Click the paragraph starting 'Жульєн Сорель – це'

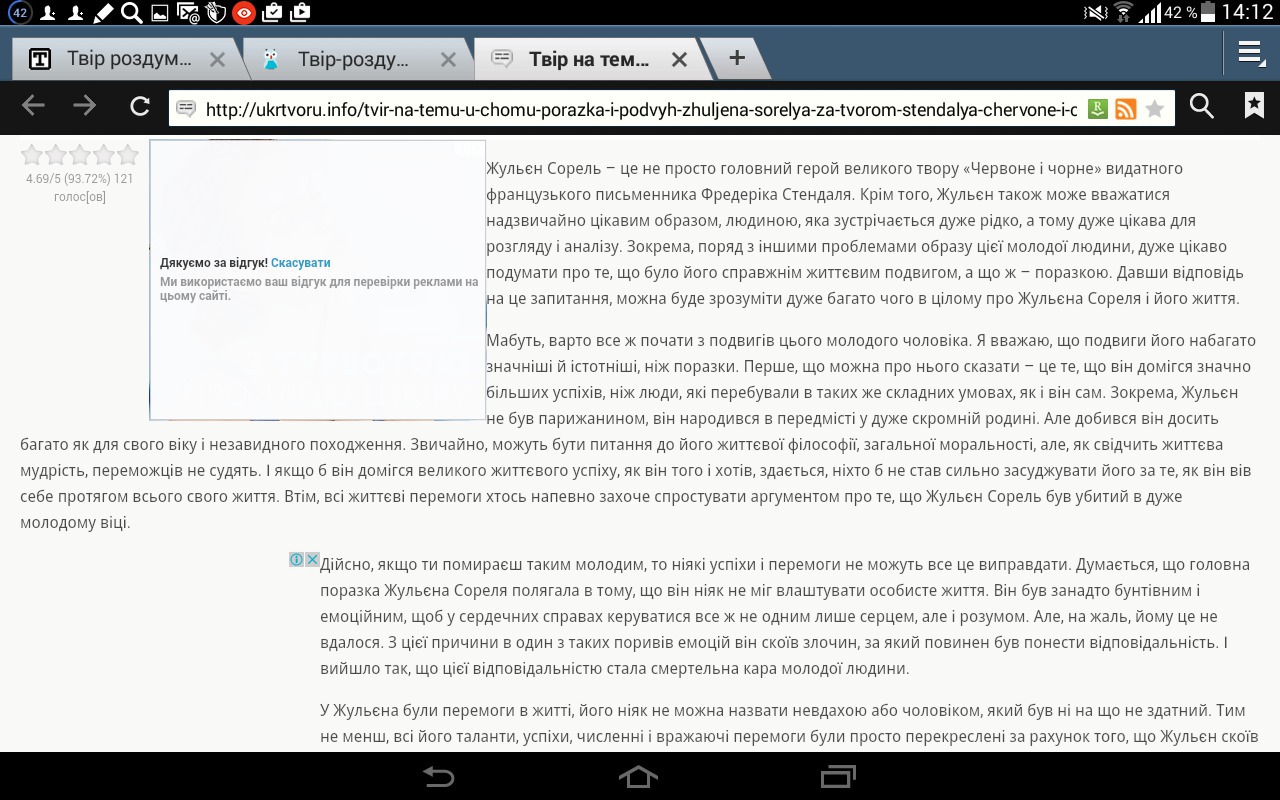[x=863, y=233]
